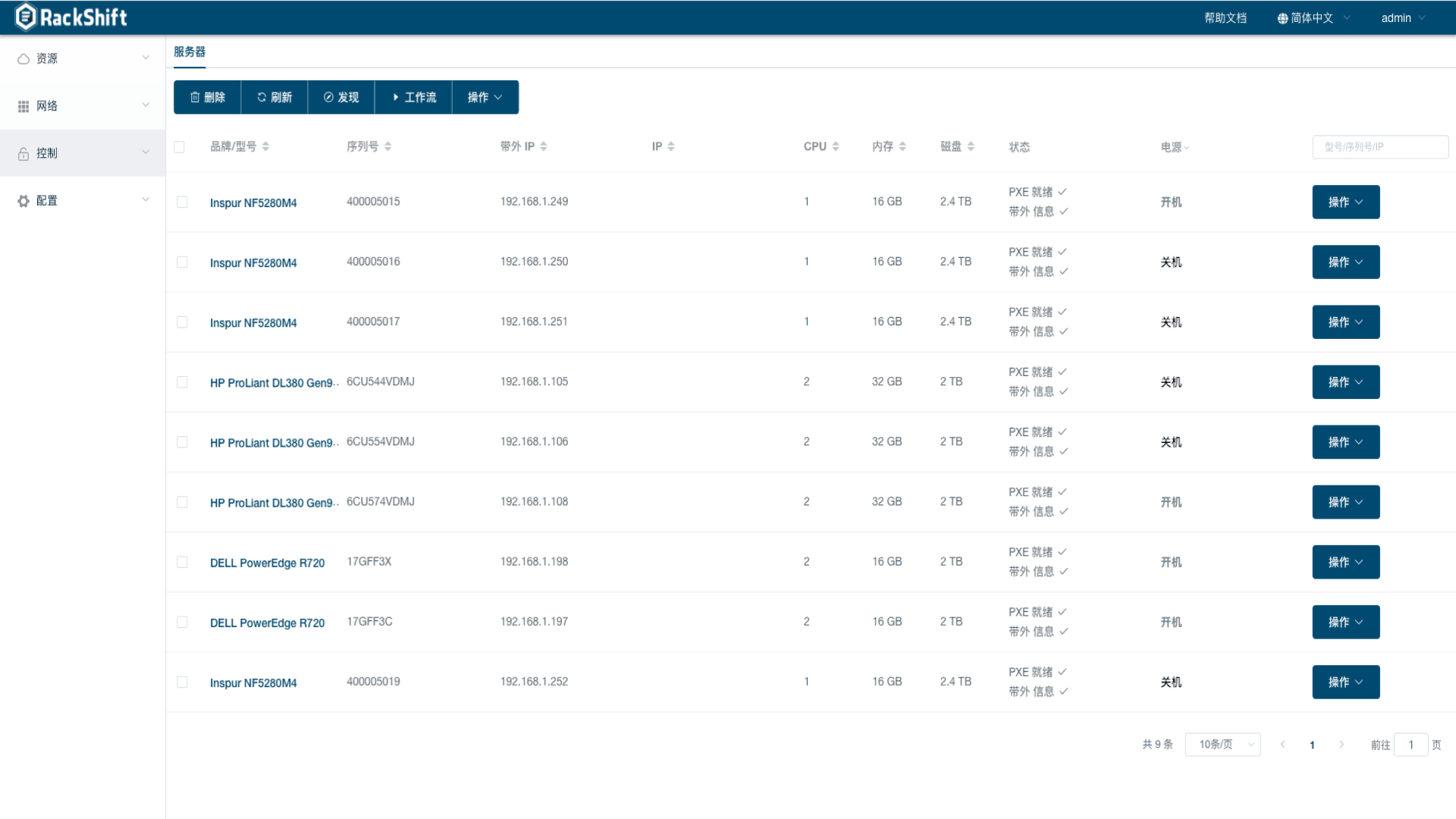Click the refresh icon in the toolbar
Viewport: 1456px width, 819px height.
tap(261, 97)
